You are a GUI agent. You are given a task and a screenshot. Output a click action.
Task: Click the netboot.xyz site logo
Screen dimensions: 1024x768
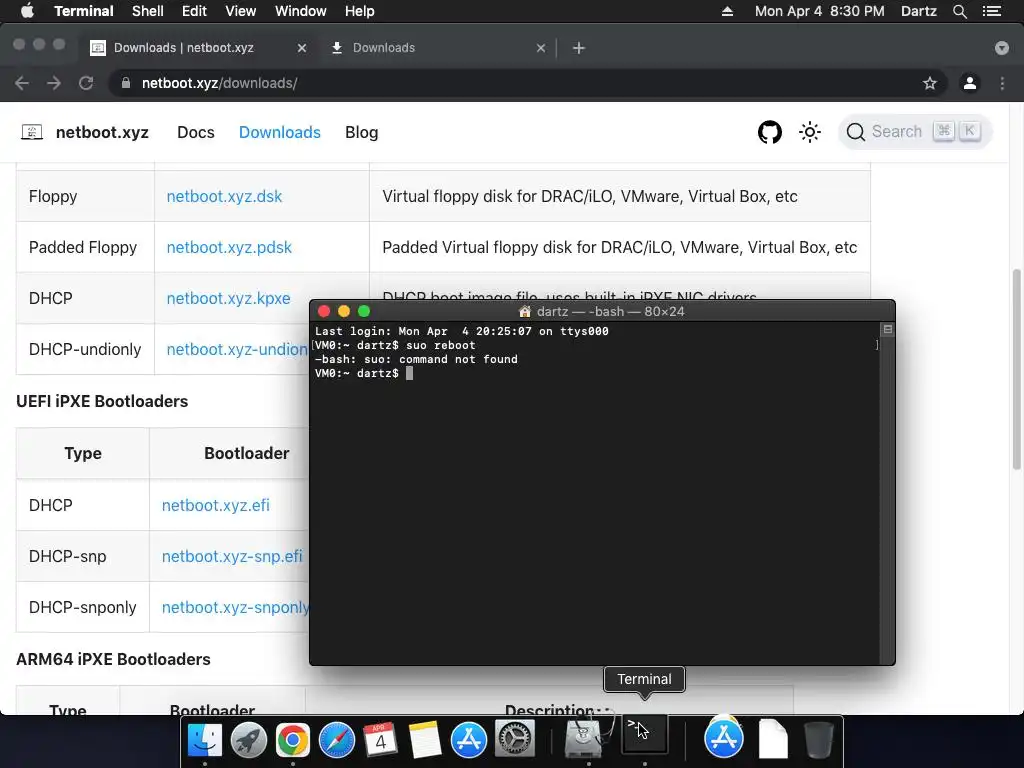pyautogui.click(x=86, y=132)
